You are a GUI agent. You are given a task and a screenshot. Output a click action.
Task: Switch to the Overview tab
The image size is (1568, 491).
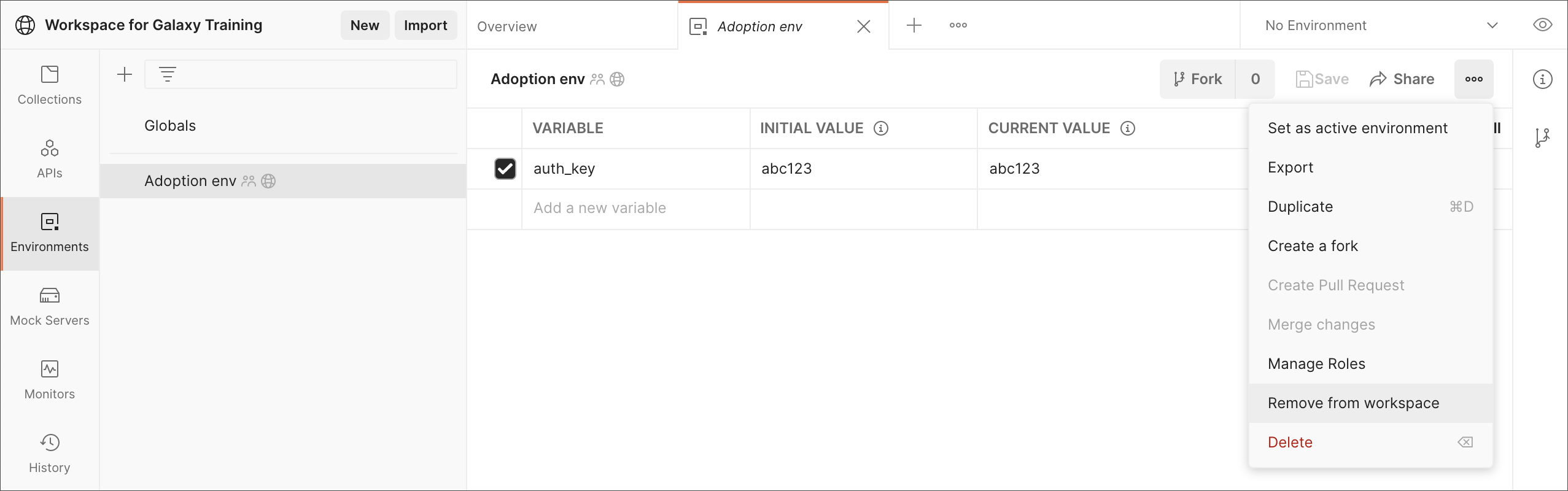[x=572, y=26]
